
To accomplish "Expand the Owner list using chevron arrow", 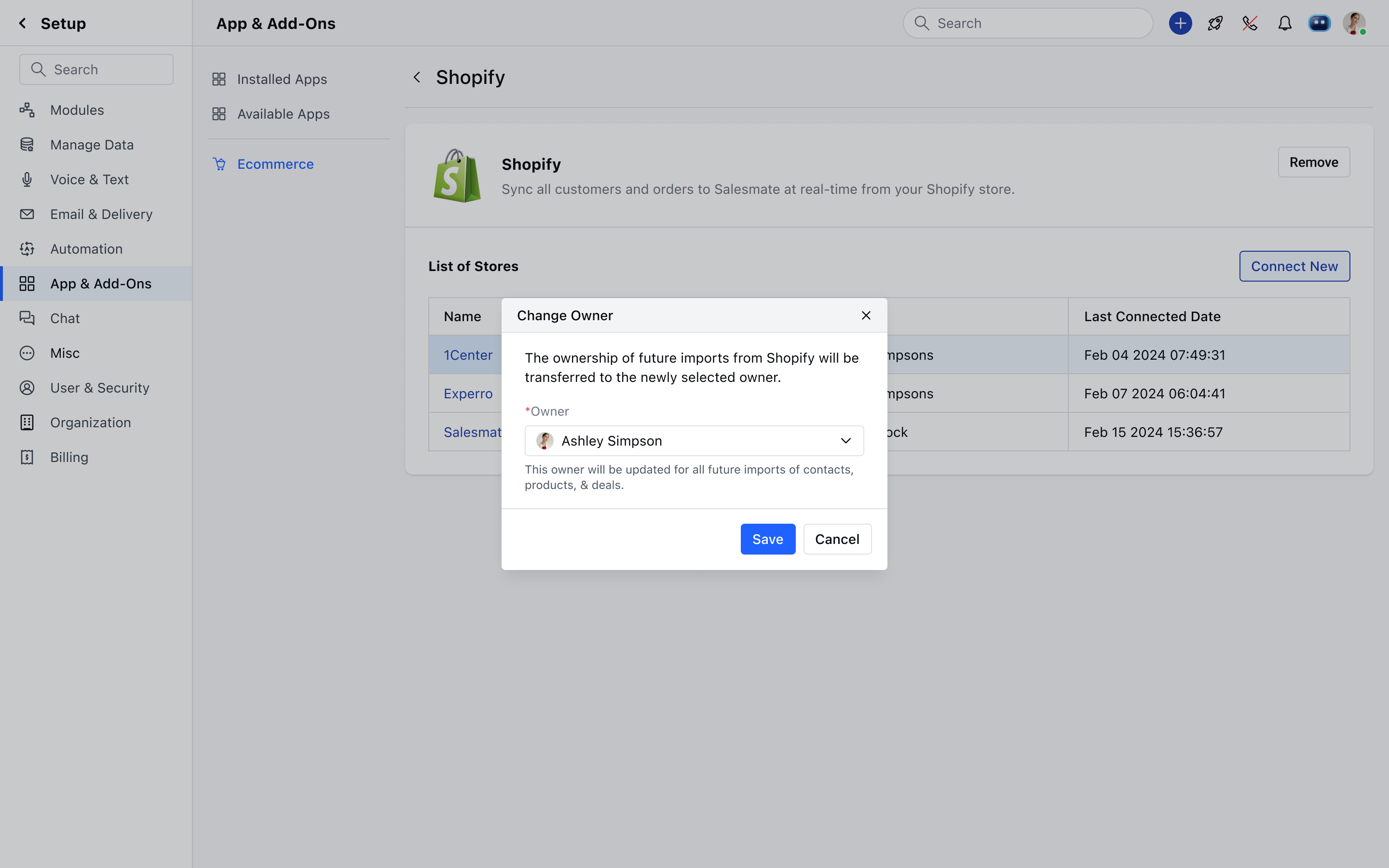I will coord(845,441).
